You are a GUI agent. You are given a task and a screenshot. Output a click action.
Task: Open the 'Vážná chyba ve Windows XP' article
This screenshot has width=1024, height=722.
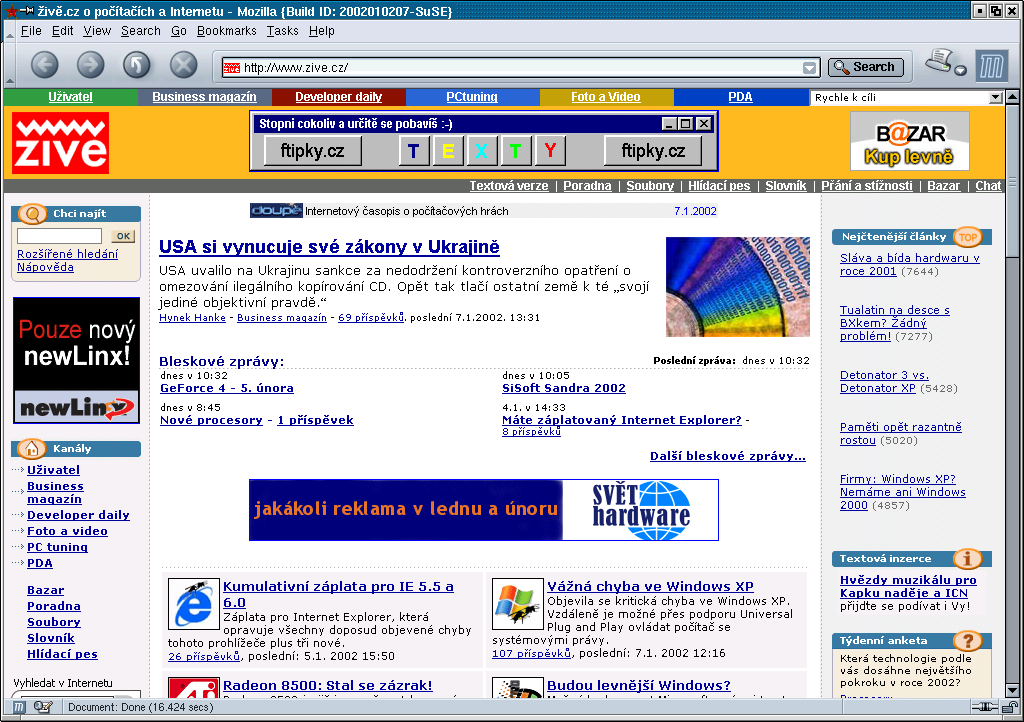click(650, 586)
